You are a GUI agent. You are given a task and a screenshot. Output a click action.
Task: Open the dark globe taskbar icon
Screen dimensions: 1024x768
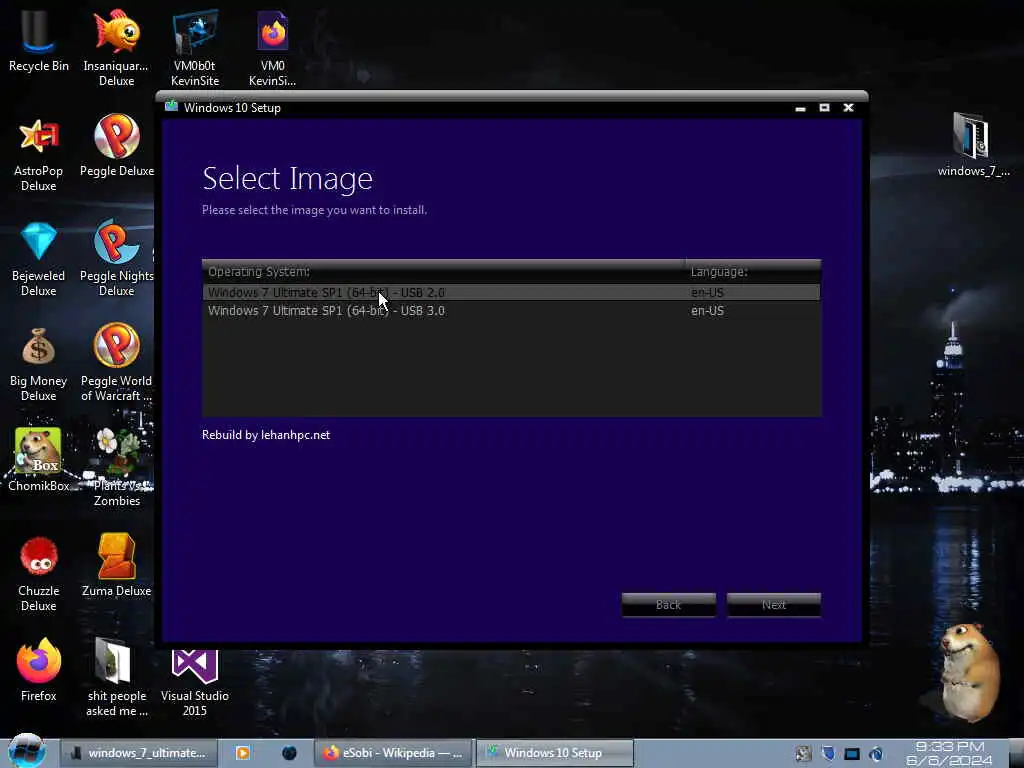click(x=289, y=753)
